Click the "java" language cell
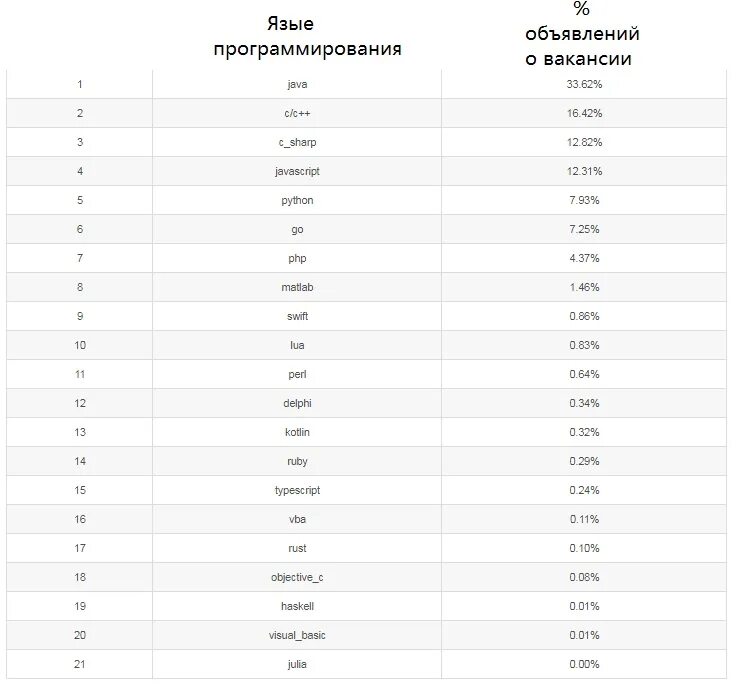The height and width of the screenshot is (684, 738). coord(297,84)
